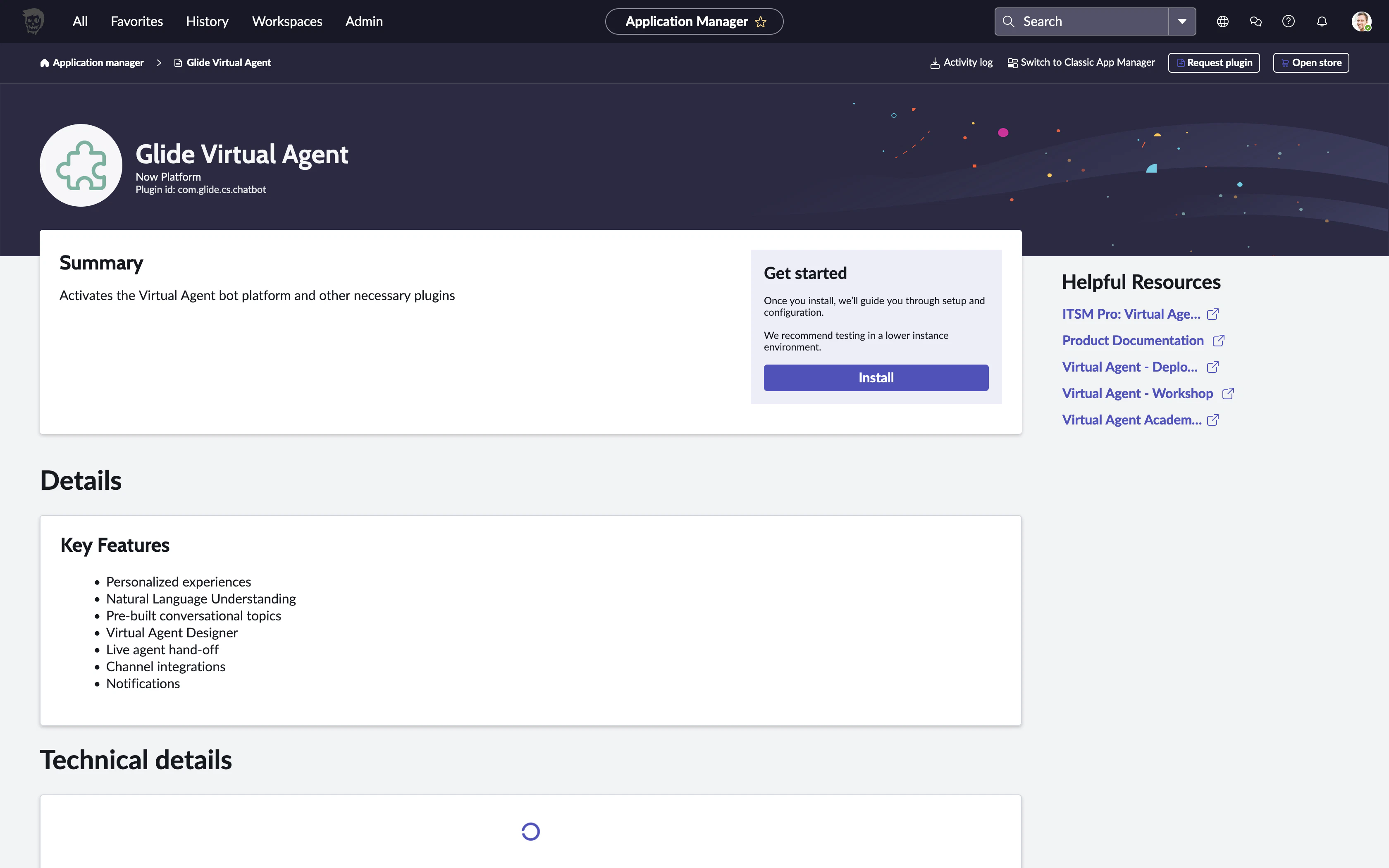Click the search magnifier icon

(1008, 22)
